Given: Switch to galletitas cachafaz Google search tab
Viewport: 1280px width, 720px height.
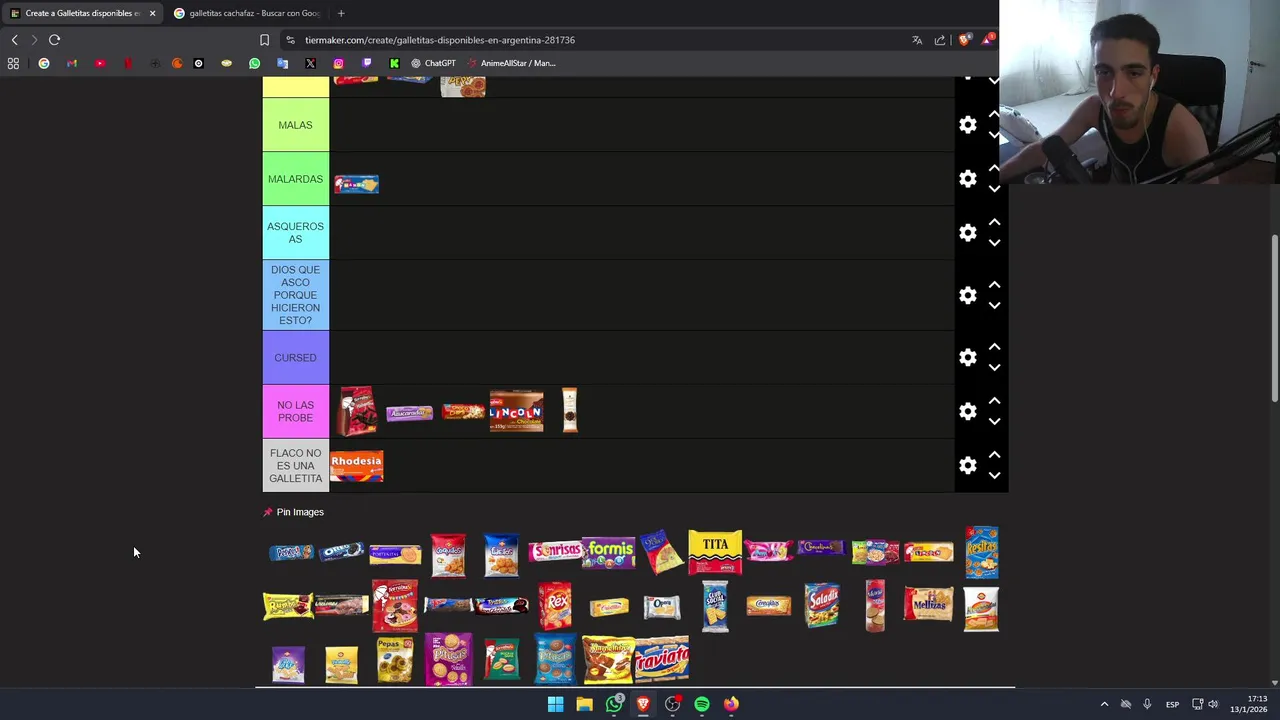Looking at the screenshot, I should (x=247, y=13).
